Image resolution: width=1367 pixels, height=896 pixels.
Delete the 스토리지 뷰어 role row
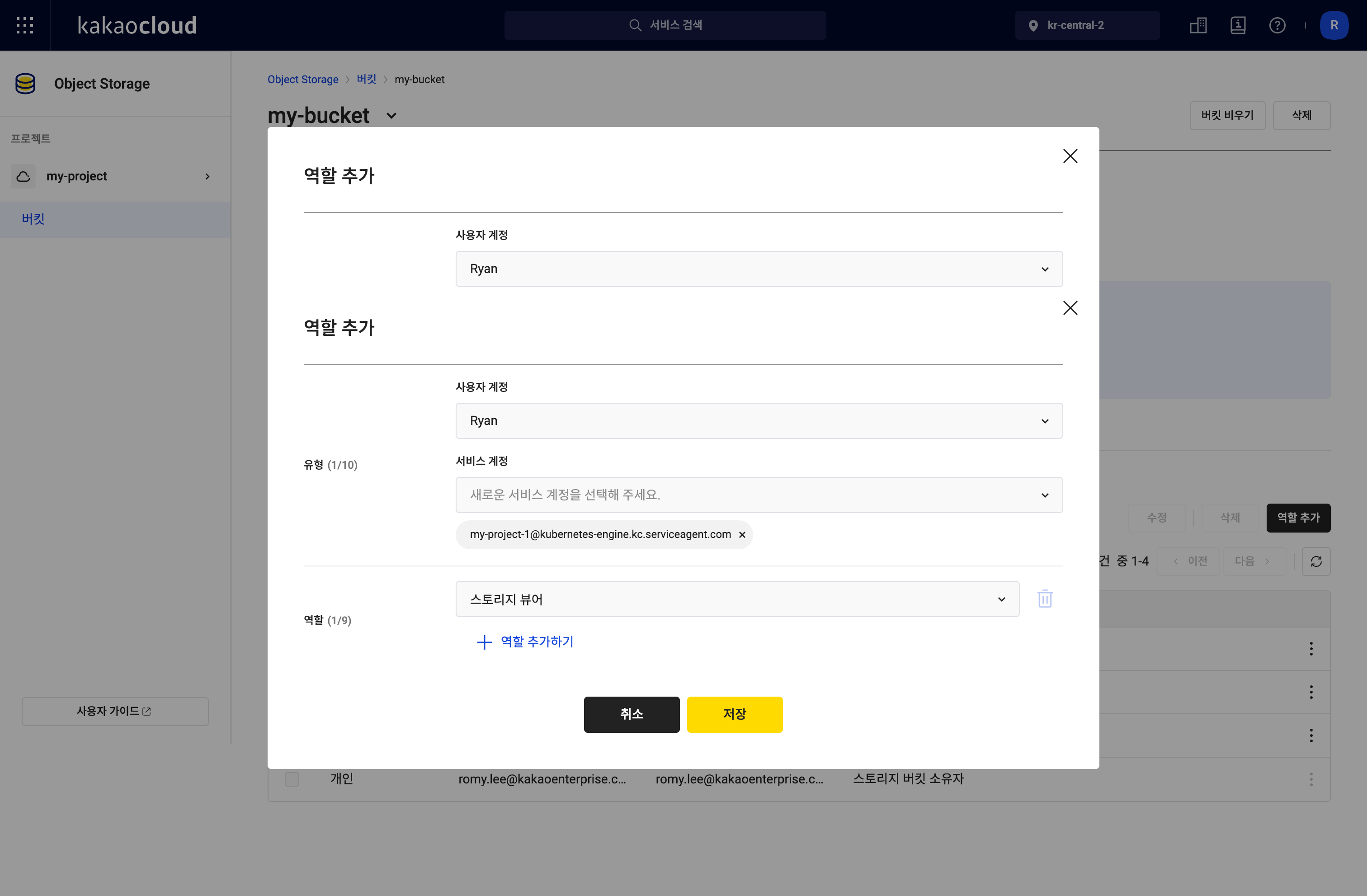(x=1045, y=599)
